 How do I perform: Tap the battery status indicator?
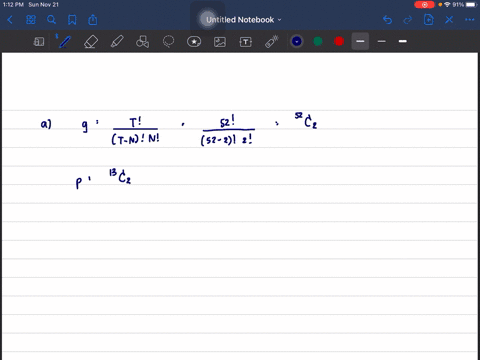pos(471,5)
